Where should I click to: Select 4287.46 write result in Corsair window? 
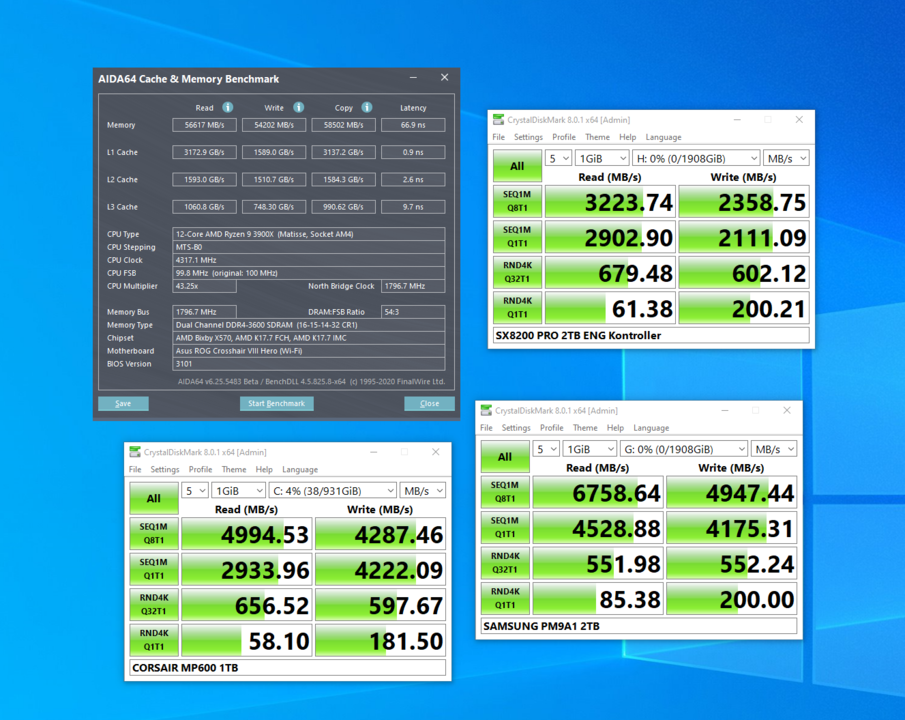click(x=380, y=534)
